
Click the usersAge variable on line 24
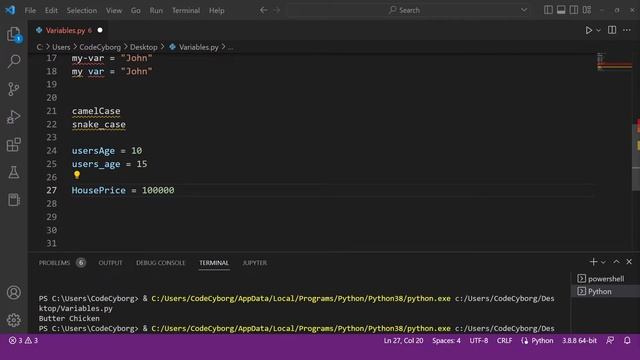point(93,151)
